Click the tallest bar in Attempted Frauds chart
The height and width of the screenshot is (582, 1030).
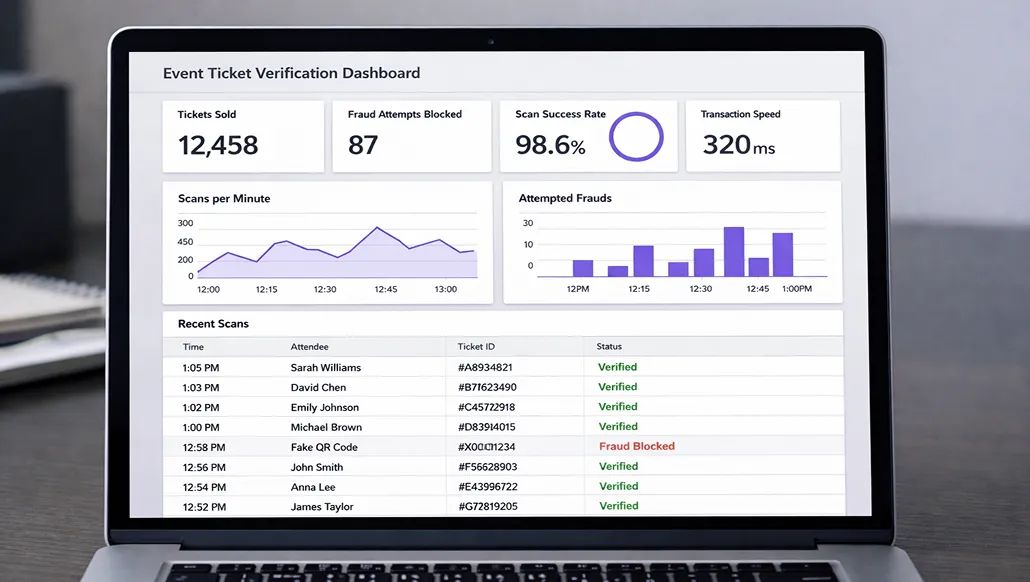[x=734, y=252]
